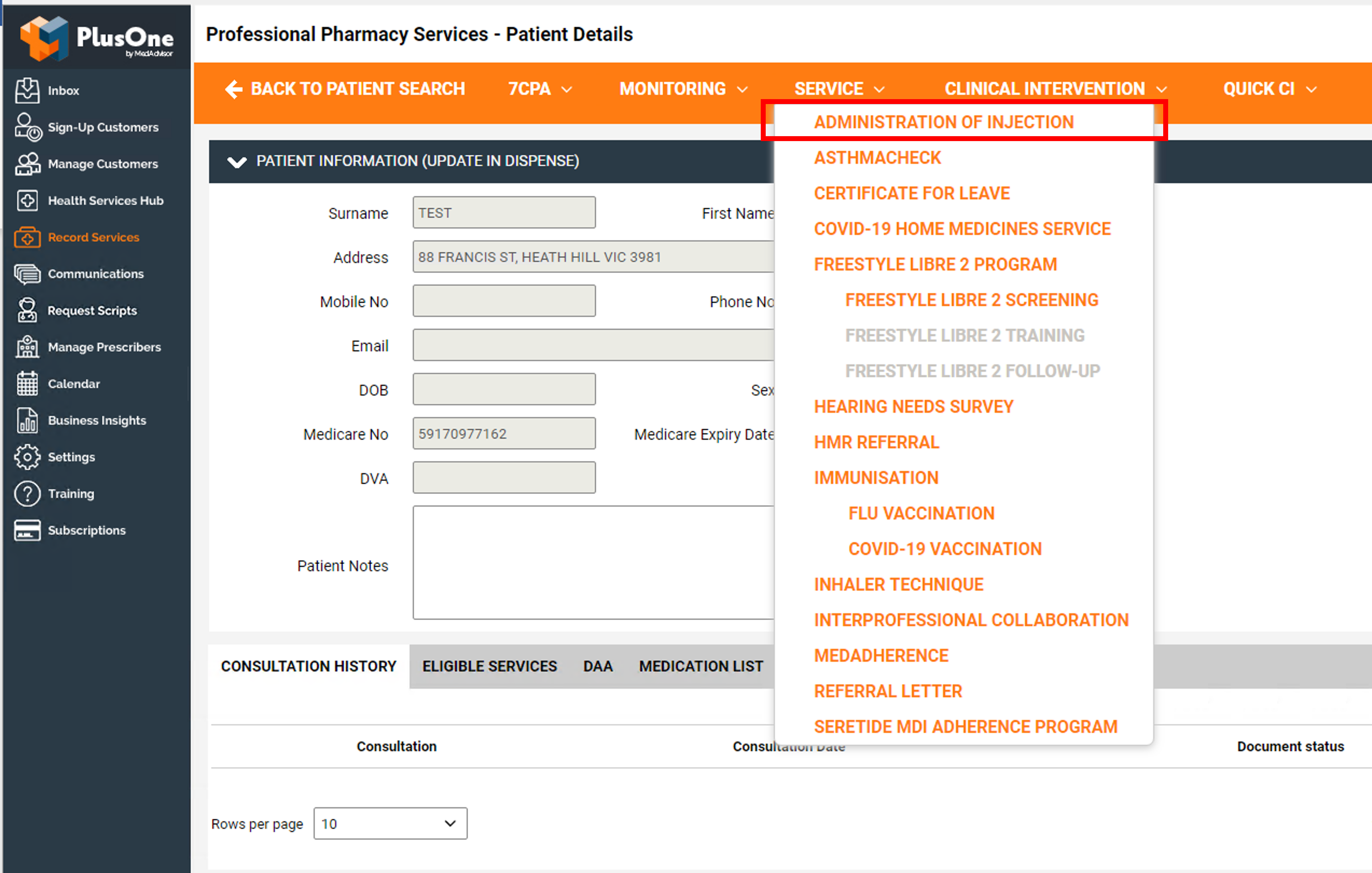Expand the Quick CI dropdown
This screenshot has height=873, width=1372.
coord(1270,89)
